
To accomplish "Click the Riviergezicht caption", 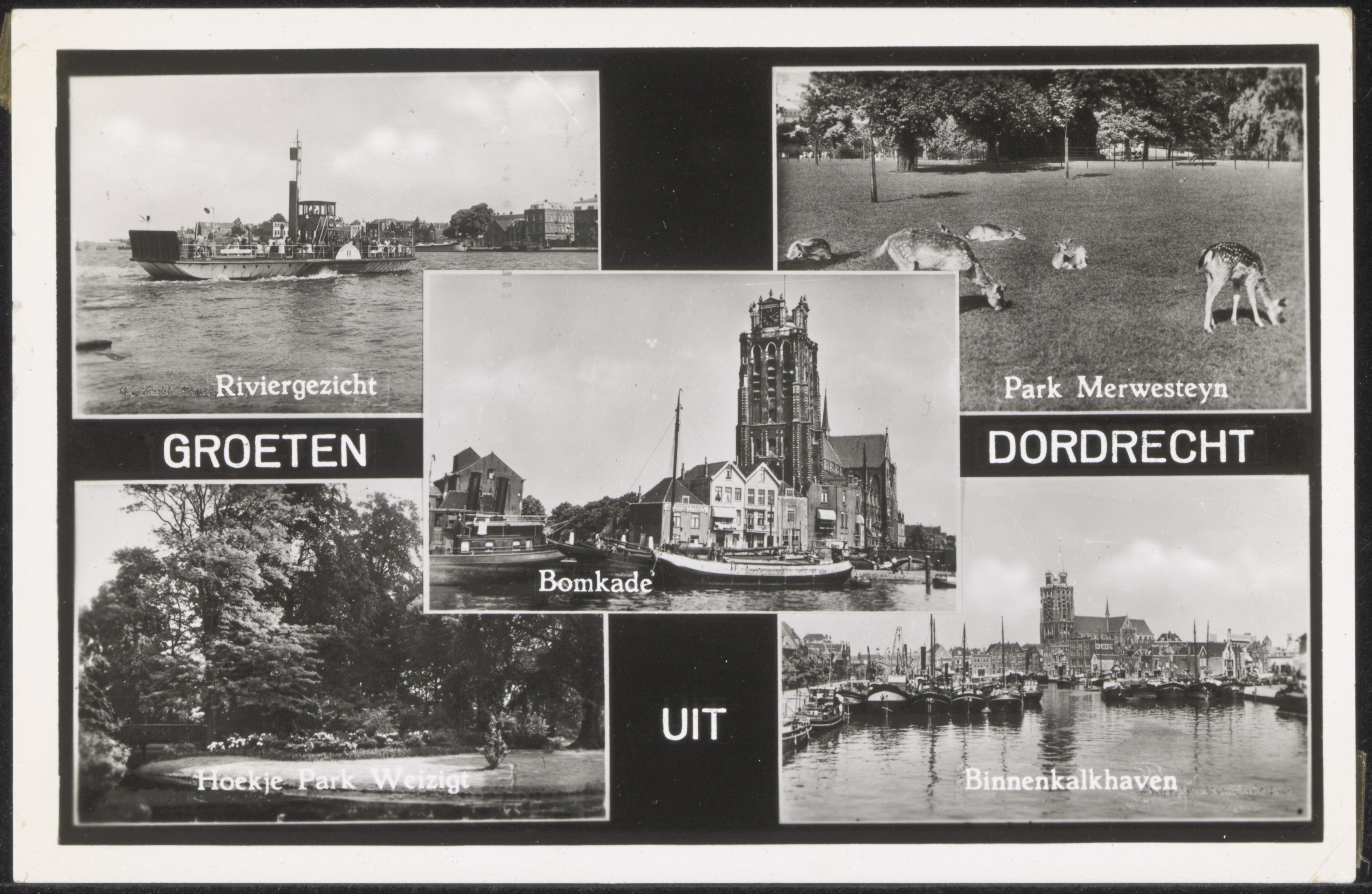I will pyautogui.click(x=296, y=385).
